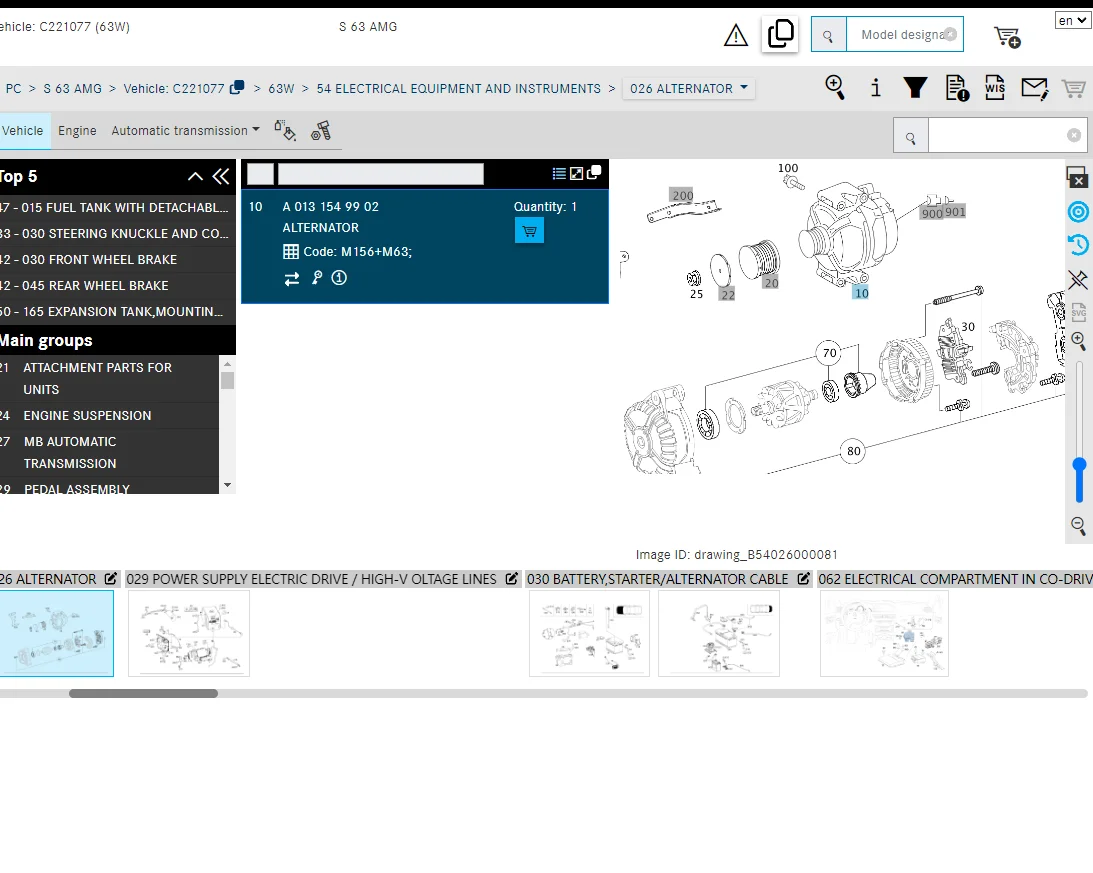Click the warning triangle icon
1093x873 pixels.
tap(735, 35)
